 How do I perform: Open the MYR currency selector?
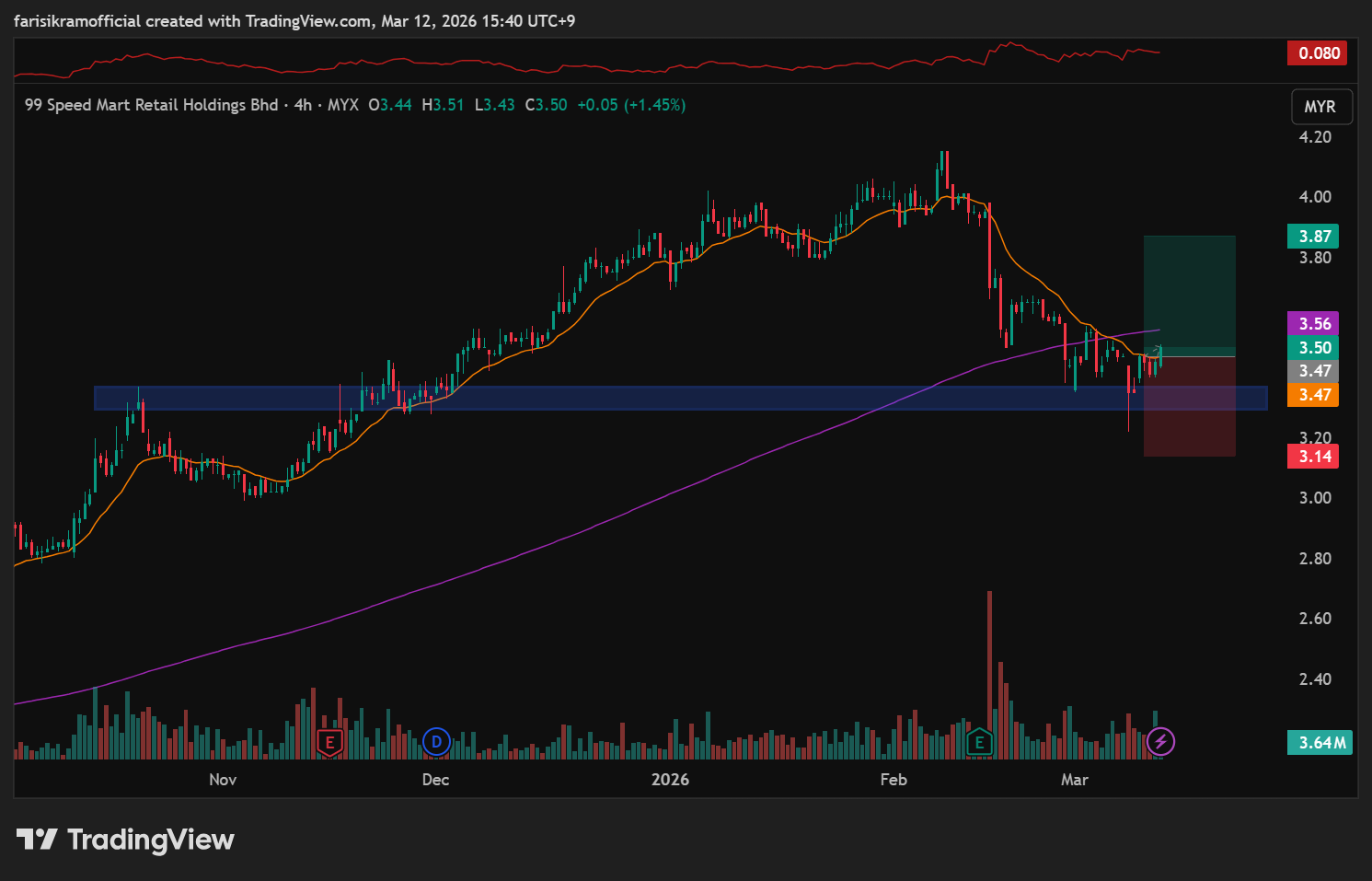pyautogui.click(x=1320, y=107)
